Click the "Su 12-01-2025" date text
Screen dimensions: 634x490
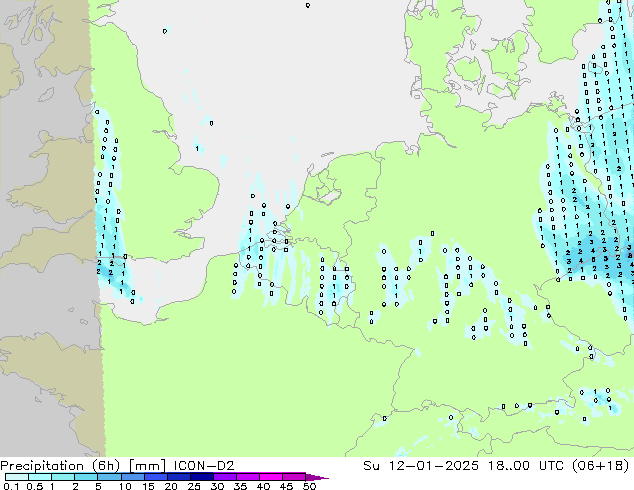click(421, 465)
